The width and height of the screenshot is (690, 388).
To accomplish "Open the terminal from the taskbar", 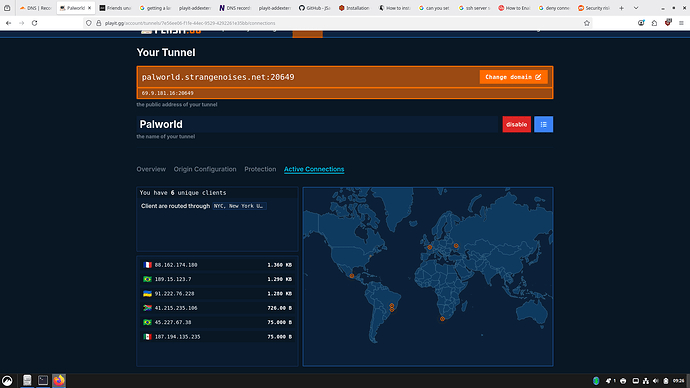I will pos(43,380).
